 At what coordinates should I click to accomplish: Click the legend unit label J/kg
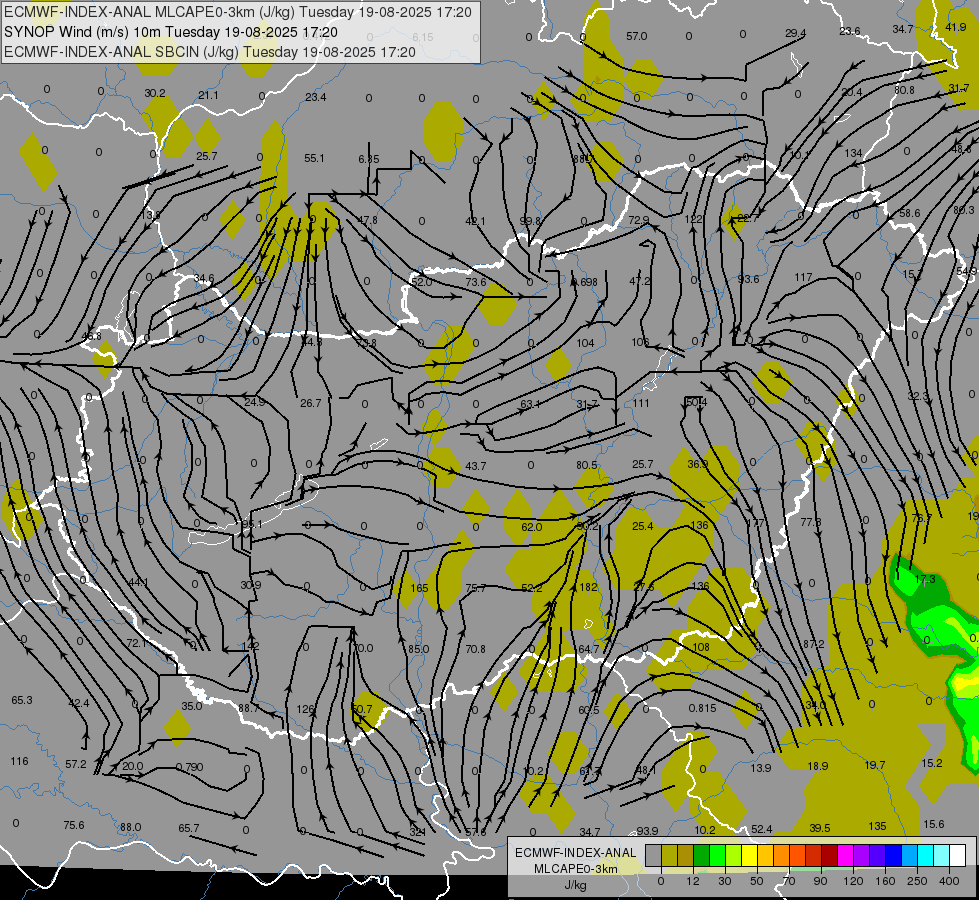(x=575, y=885)
